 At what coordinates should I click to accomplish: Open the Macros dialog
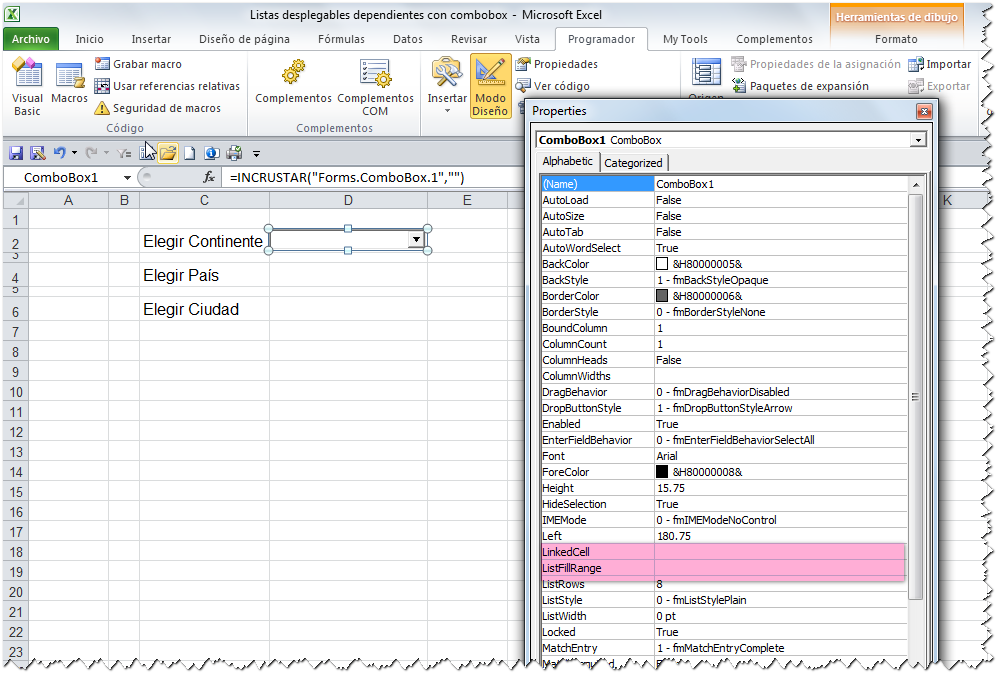(x=69, y=85)
